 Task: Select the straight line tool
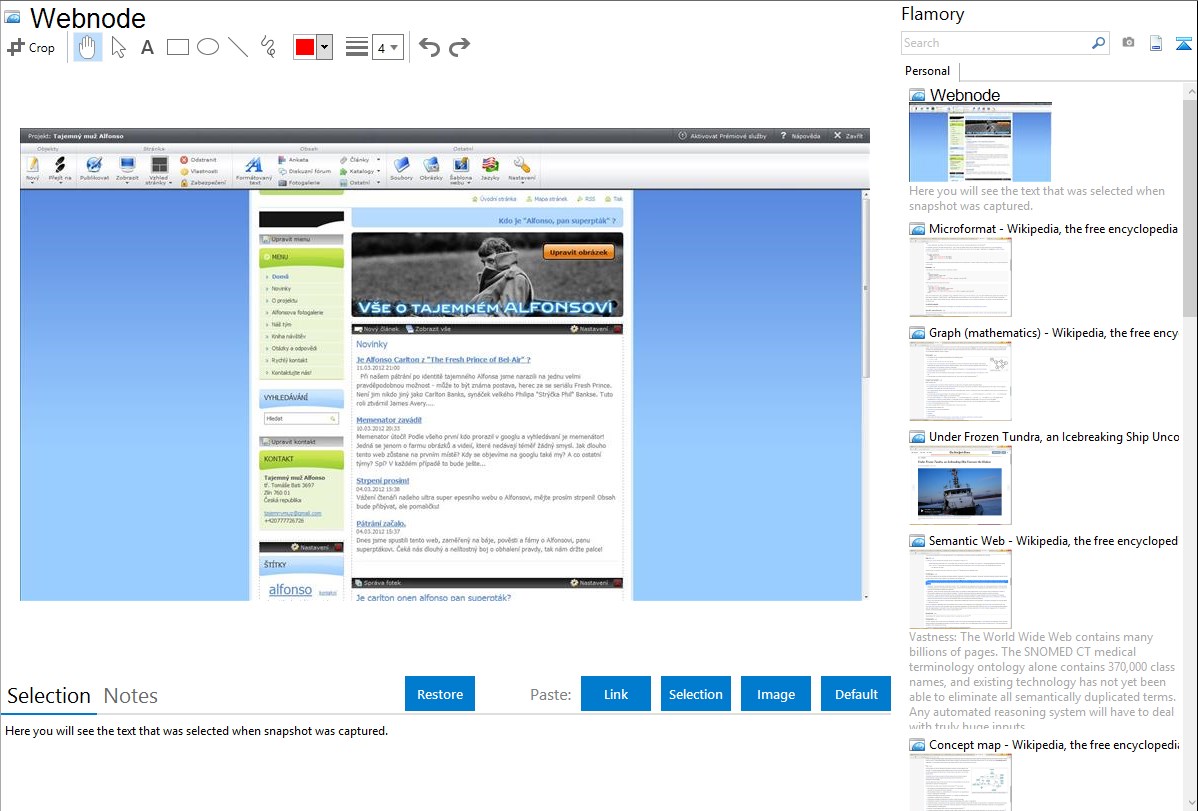click(237, 47)
